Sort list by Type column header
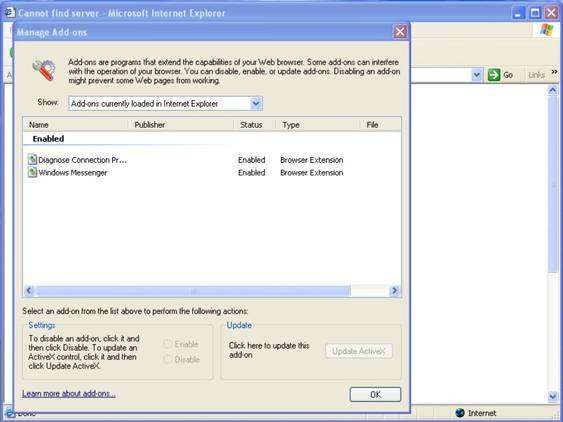This screenshot has width=563, height=422. 317,125
